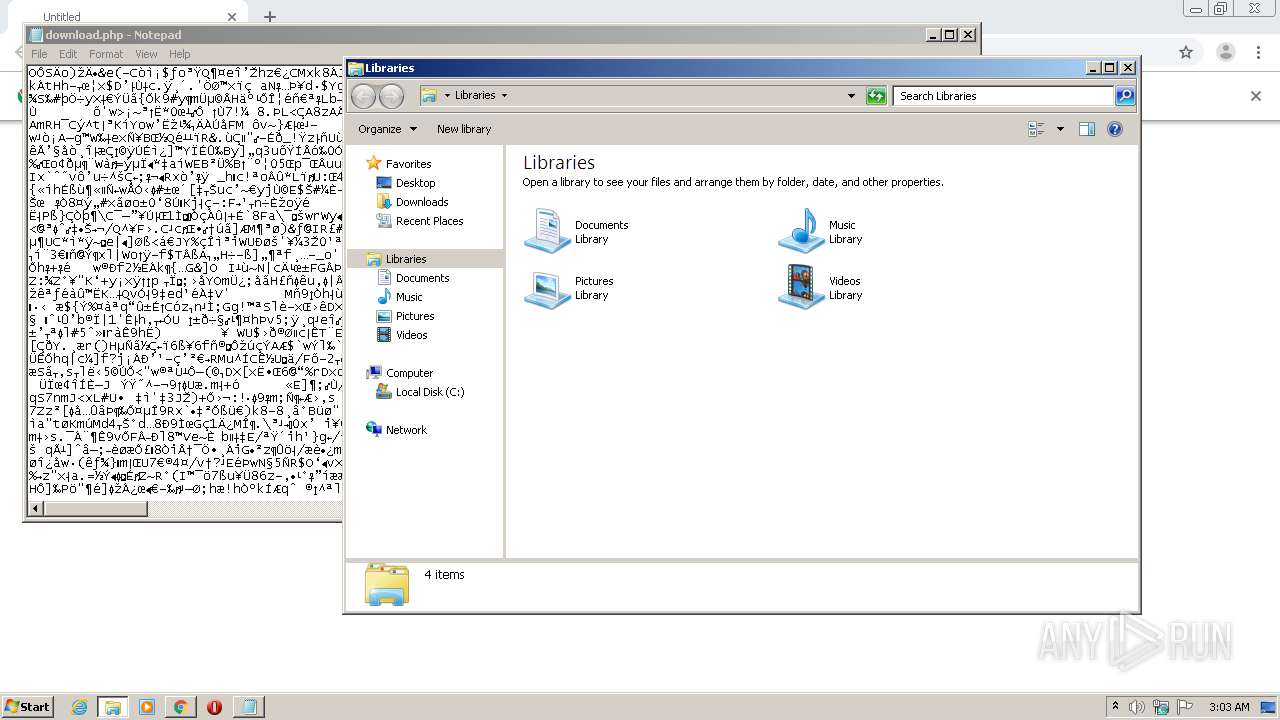Screen dimensions: 1280x720
Task: Switch to Notepad taskbar button
Action: tap(248, 707)
